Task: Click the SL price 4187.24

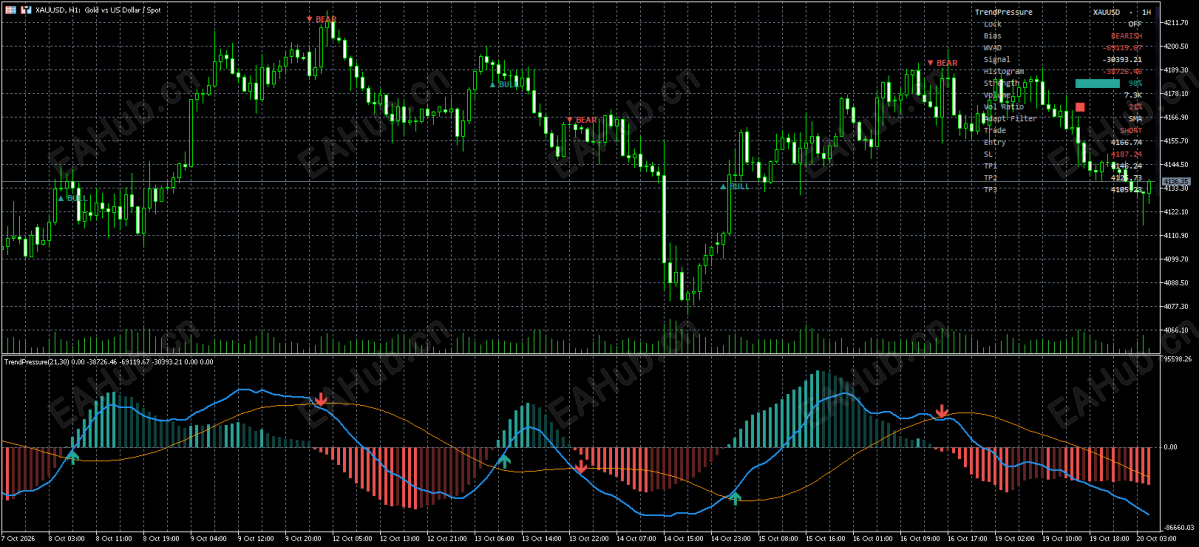Action: pyautogui.click(x=1128, y=154)
